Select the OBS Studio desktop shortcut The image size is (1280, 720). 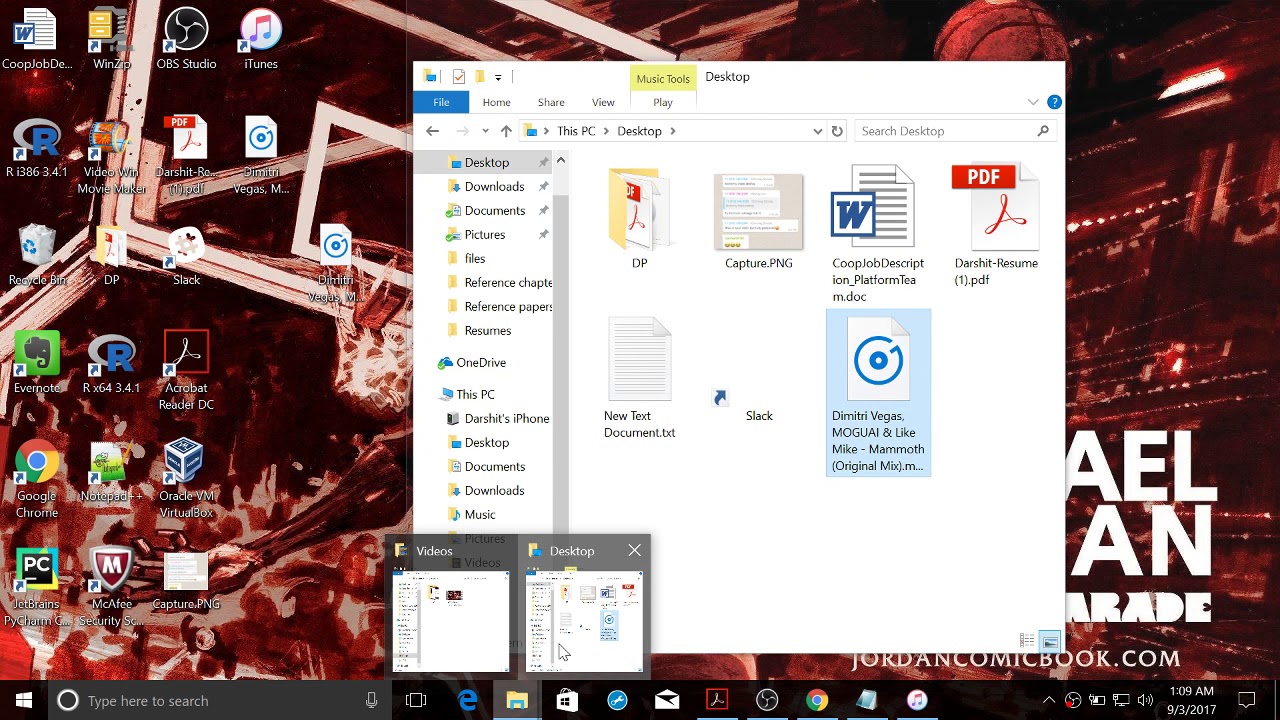pyautogui.click(x=186, y=40)
